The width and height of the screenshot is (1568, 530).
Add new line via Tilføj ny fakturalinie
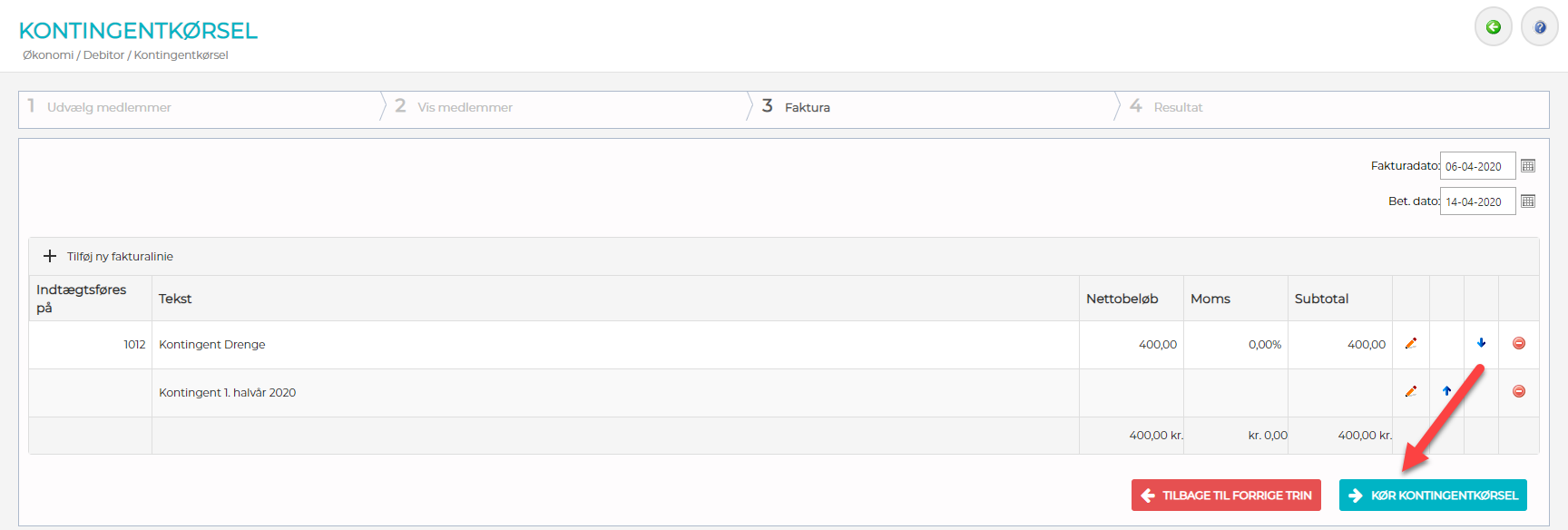click(x=109, y=257)
